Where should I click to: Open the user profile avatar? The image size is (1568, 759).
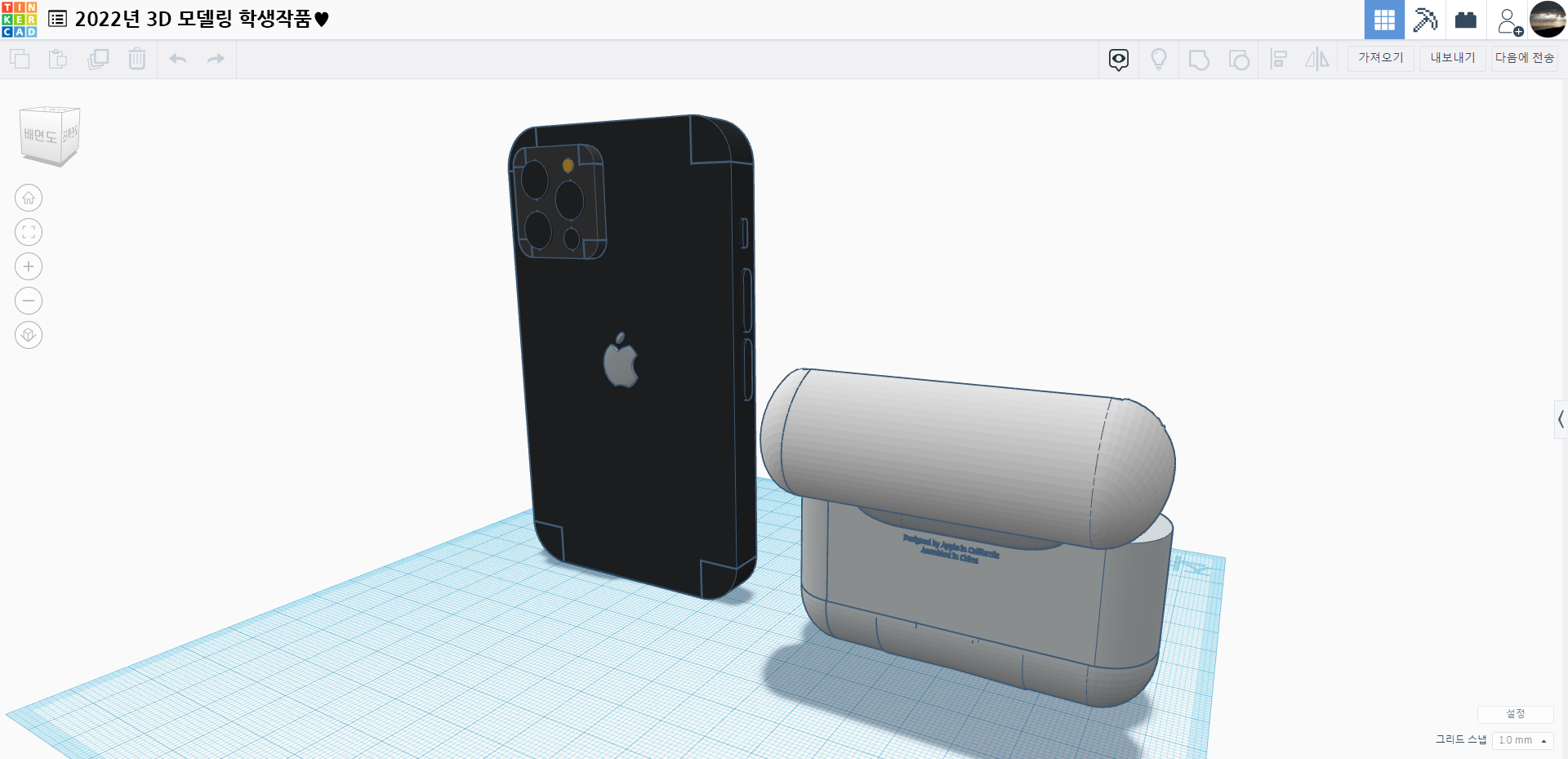pyautogui.click(x=1548, y=20)
